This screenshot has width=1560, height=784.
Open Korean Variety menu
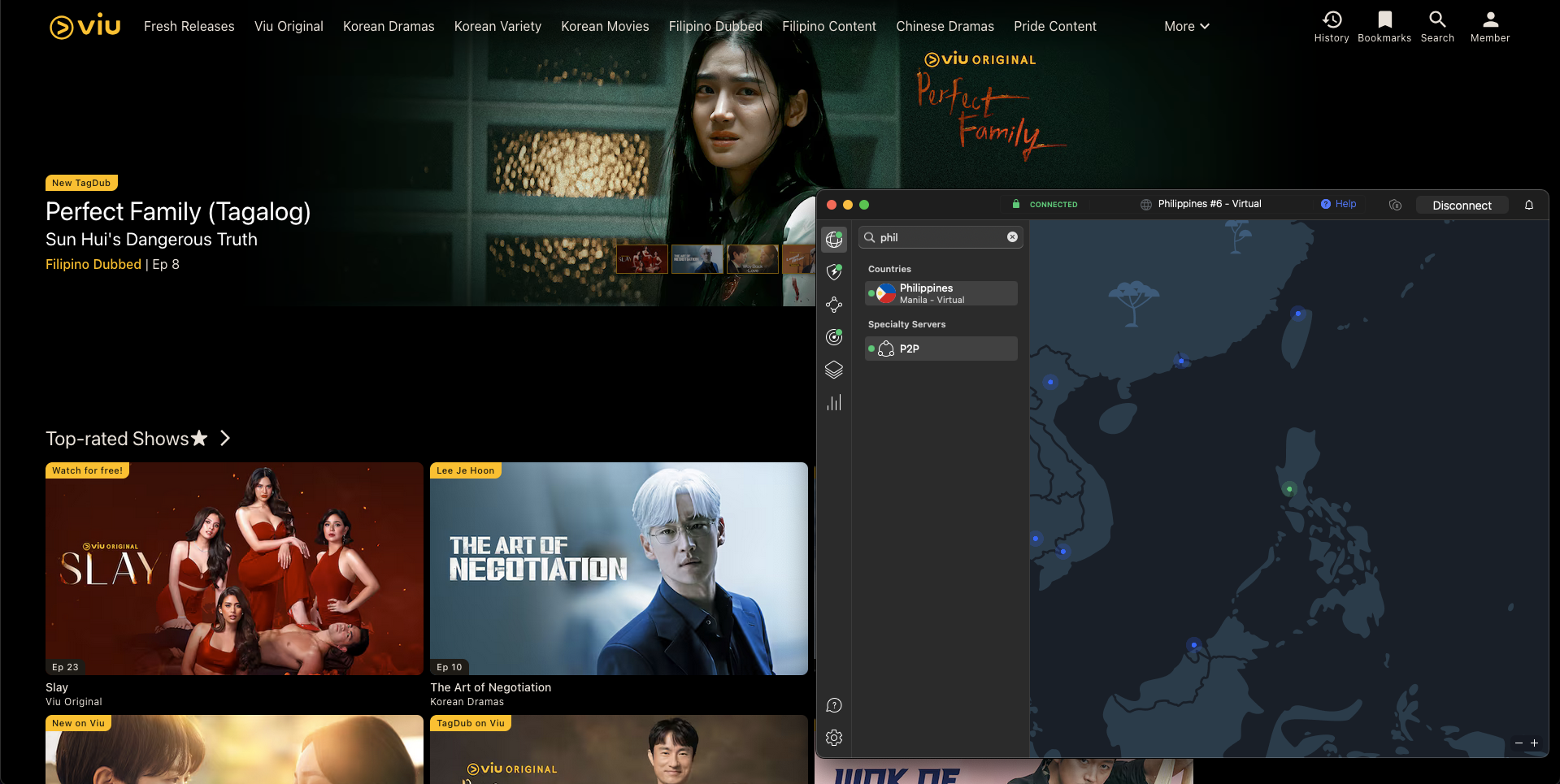click(498, 26)
